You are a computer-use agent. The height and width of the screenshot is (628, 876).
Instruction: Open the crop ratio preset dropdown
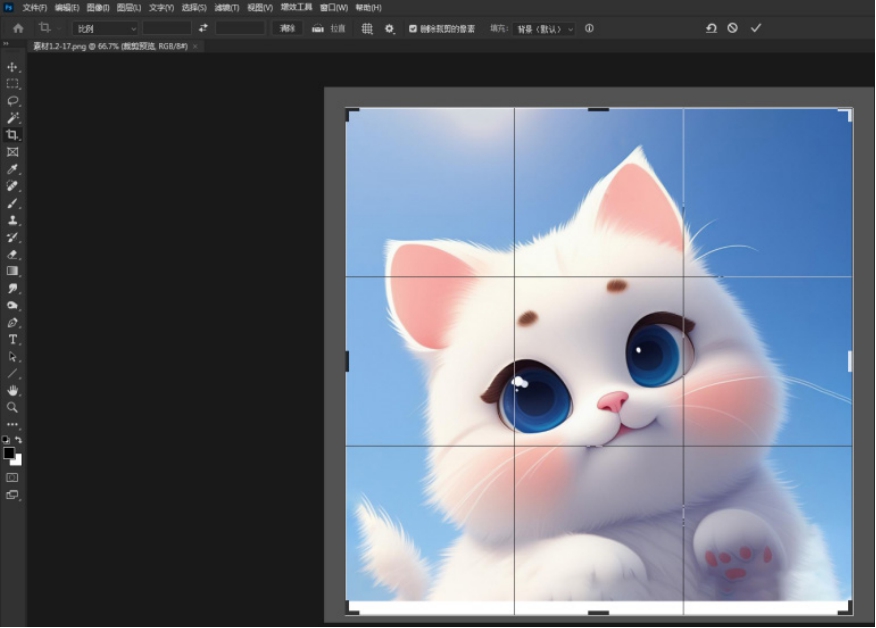(x=105, y=29)
